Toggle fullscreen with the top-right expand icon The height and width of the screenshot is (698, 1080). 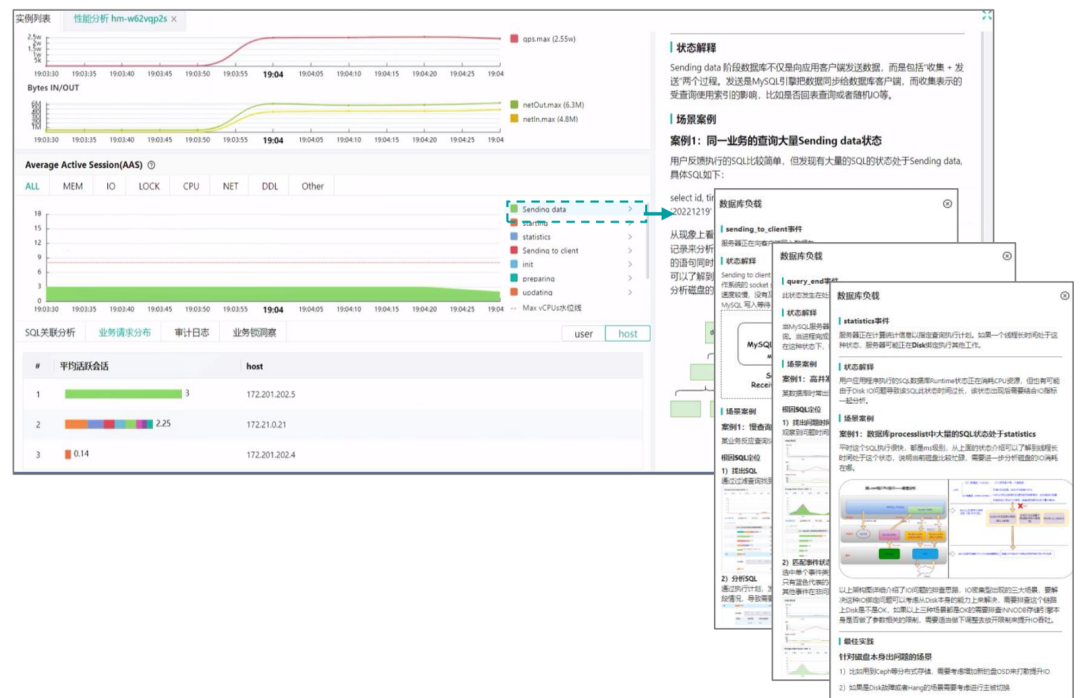987,15
